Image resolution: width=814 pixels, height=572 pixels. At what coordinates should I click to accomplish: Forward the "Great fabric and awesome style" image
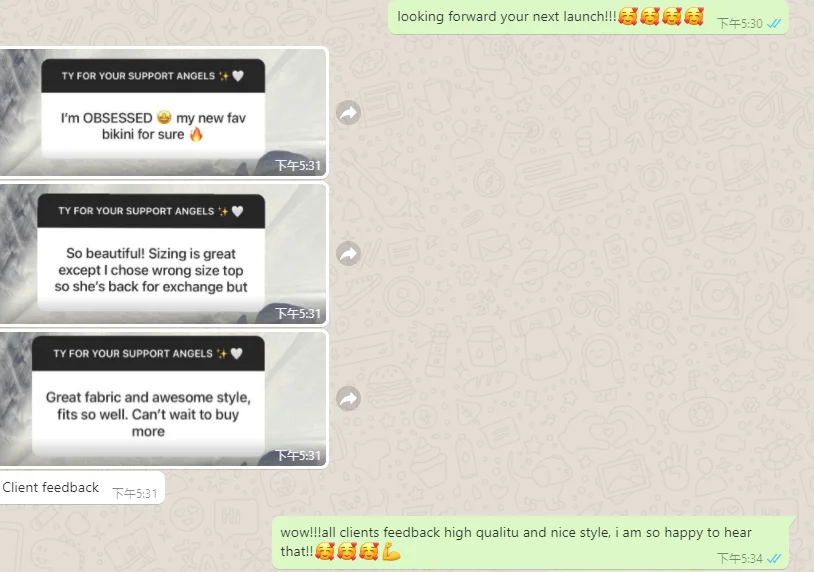[348, 398]
